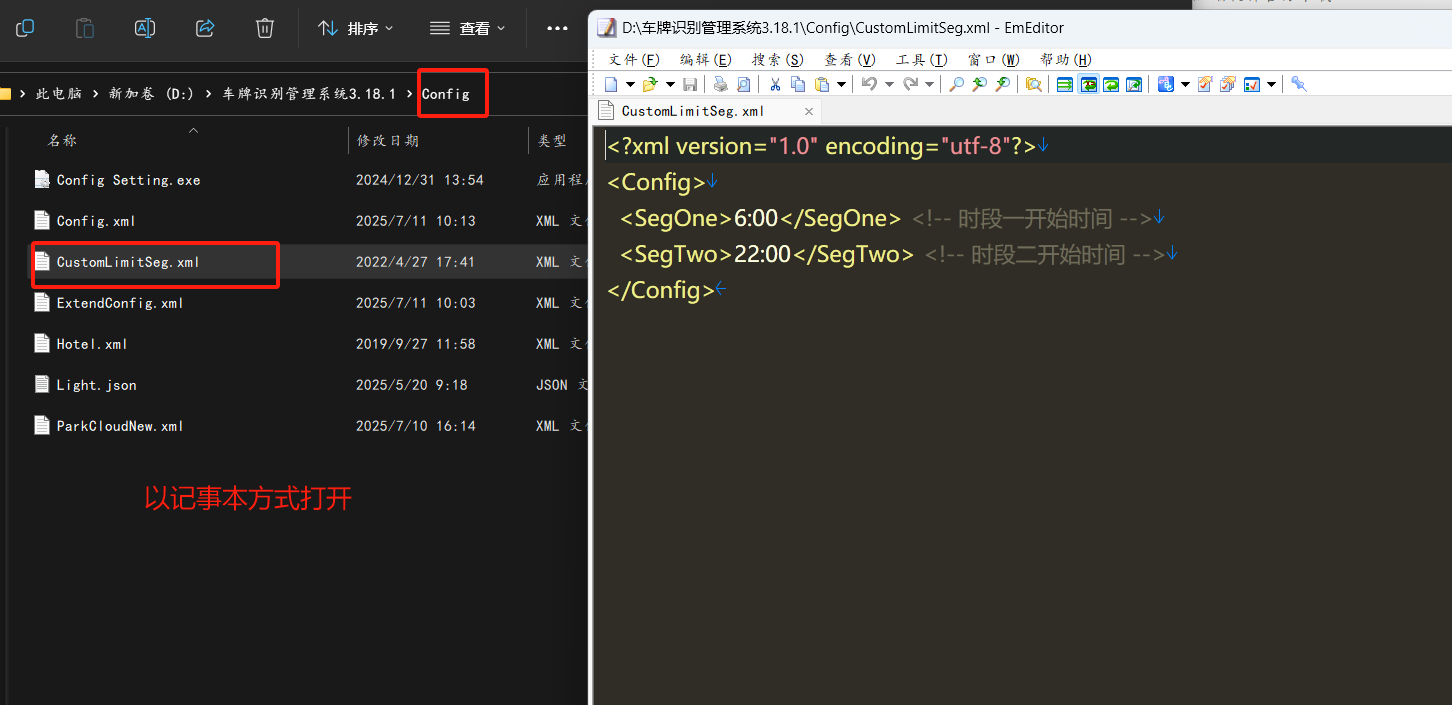Screen dimensions: 1452x705
Task: Click the Print icon in EmEditor toolbar
Action: point(720,84)
